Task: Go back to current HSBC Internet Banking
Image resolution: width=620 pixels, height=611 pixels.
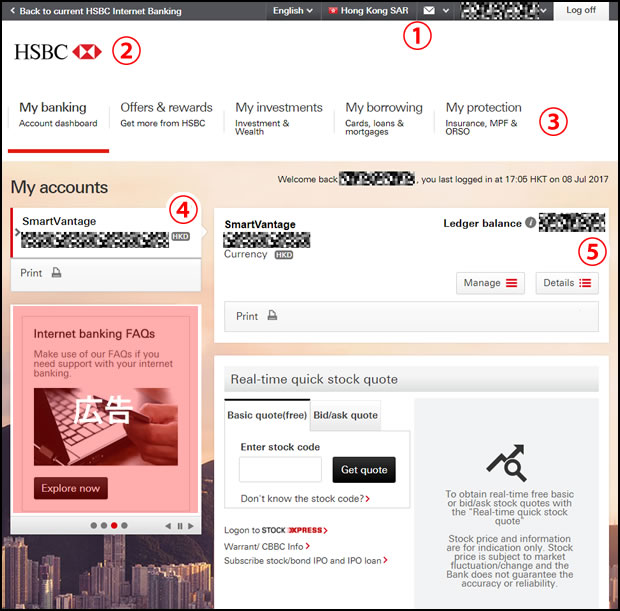Action: 96,11
